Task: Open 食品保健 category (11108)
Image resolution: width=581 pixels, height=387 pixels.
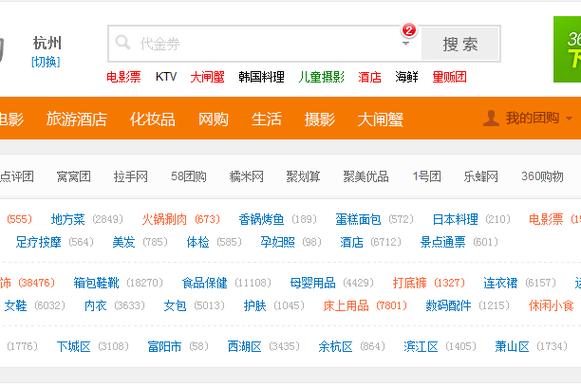Action: [205, 283]
